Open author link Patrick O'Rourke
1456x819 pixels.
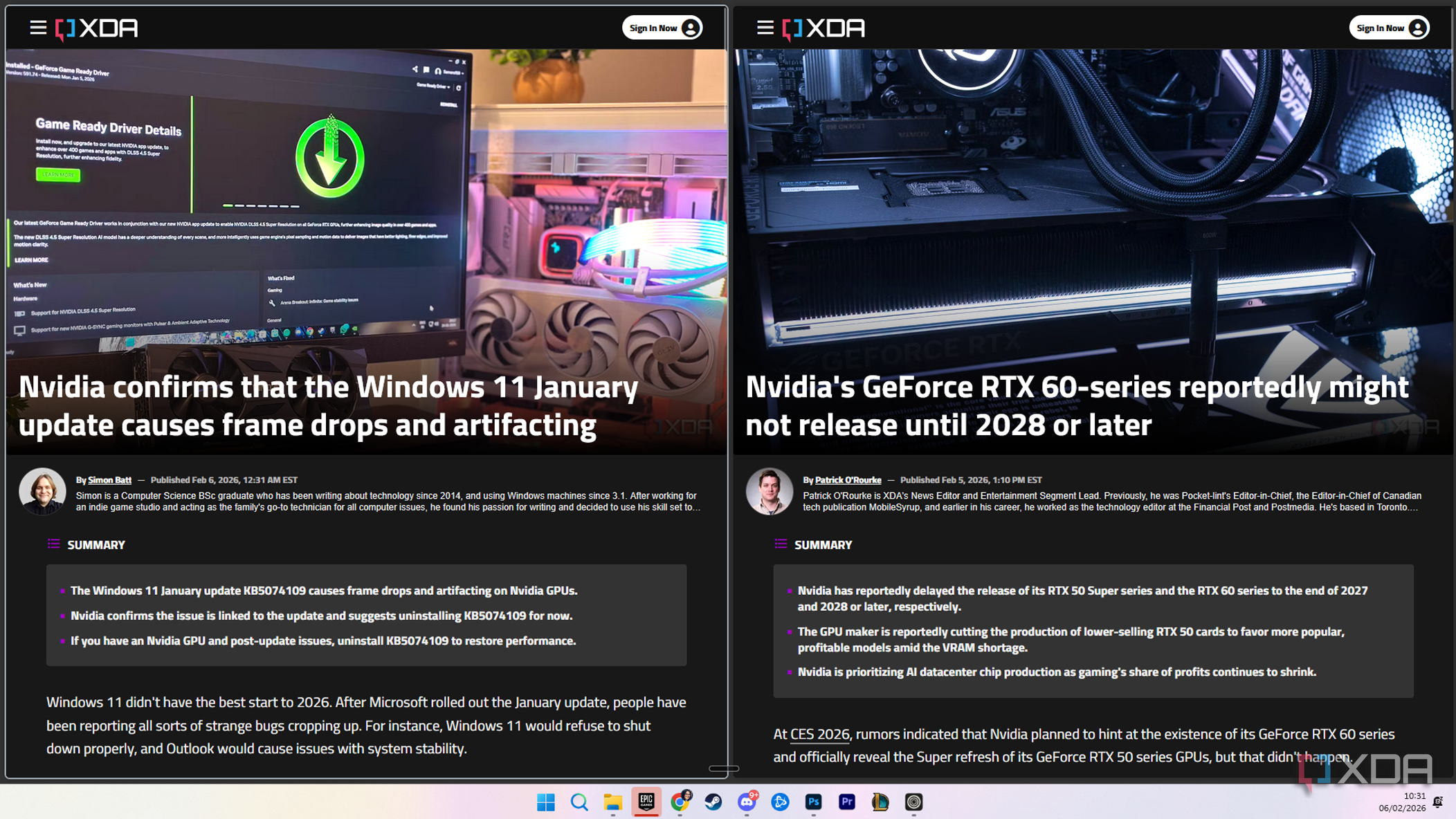pyautogui.click(x=848, y=480)
